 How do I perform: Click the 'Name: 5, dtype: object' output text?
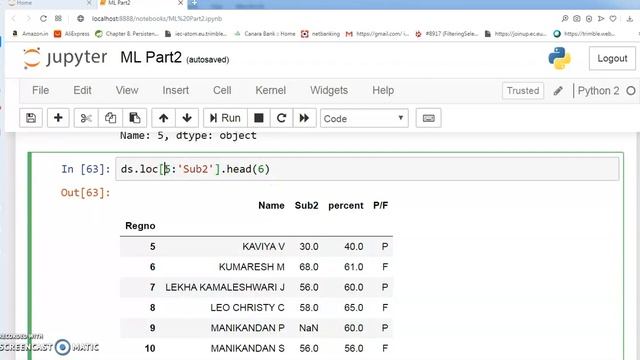[188, 136]
